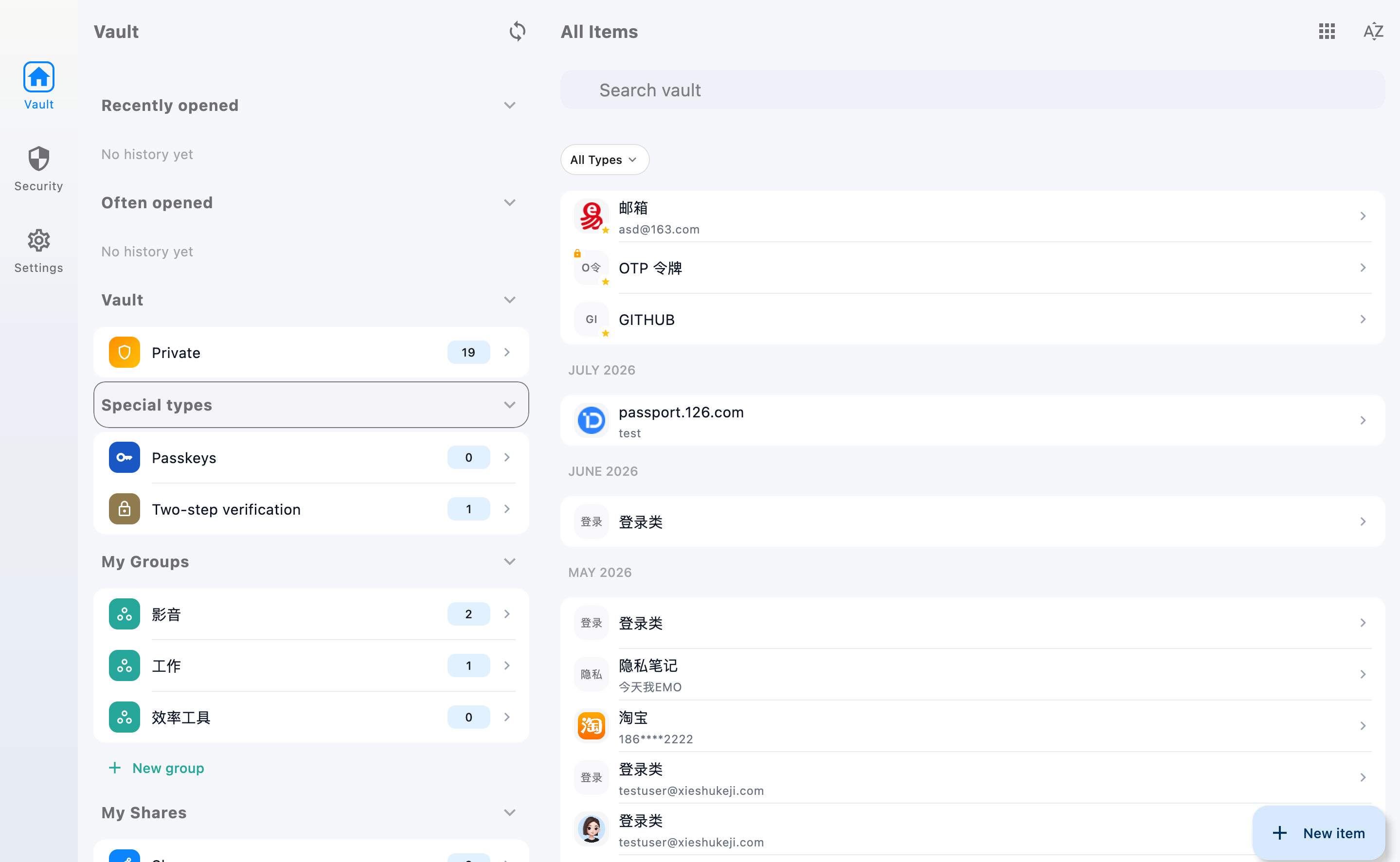The height and width of the screenshot is (862, 1400).
Task: Switch to grid view icon
Action: [1327, 31]
